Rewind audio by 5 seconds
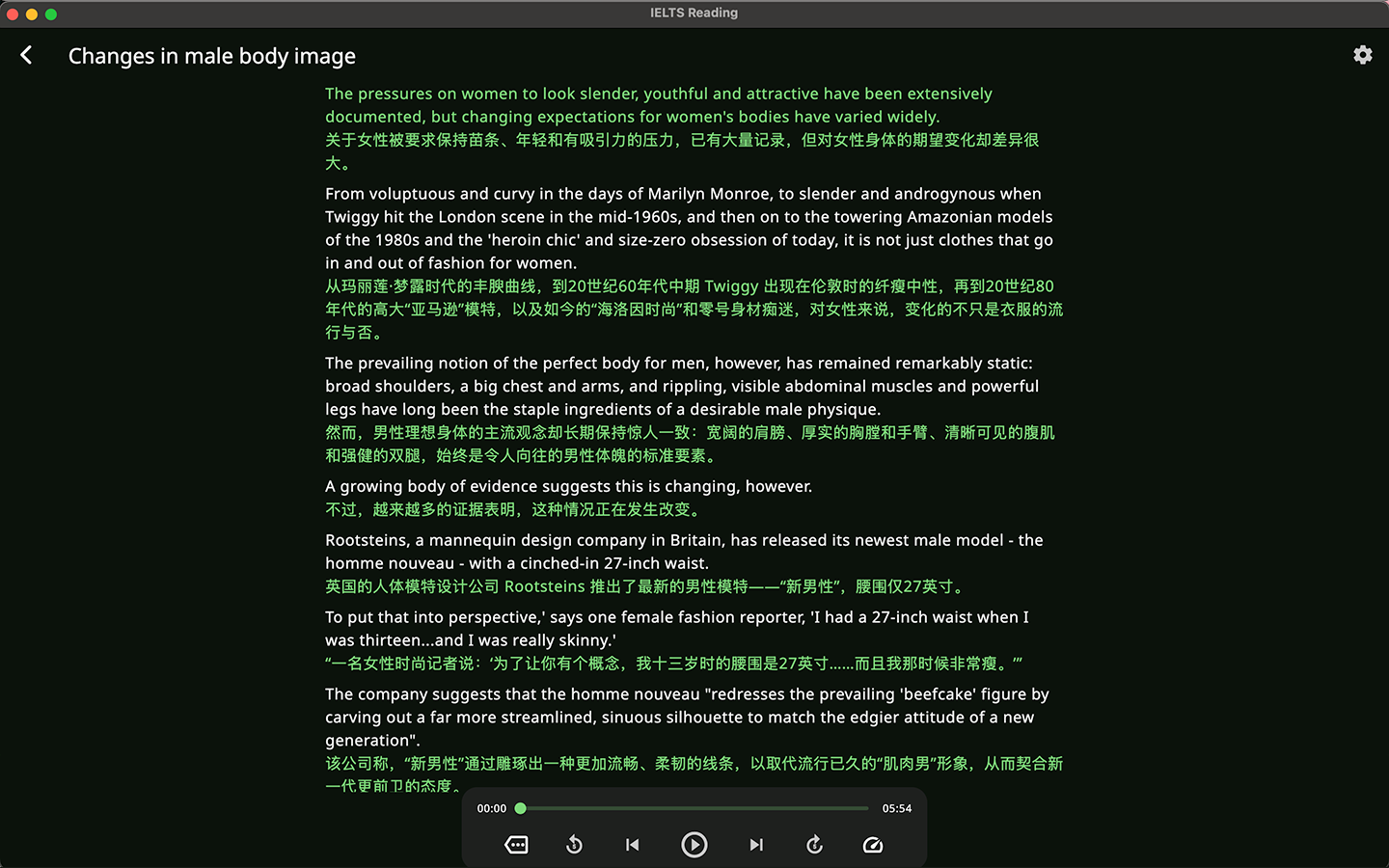 tap(574, 845)
